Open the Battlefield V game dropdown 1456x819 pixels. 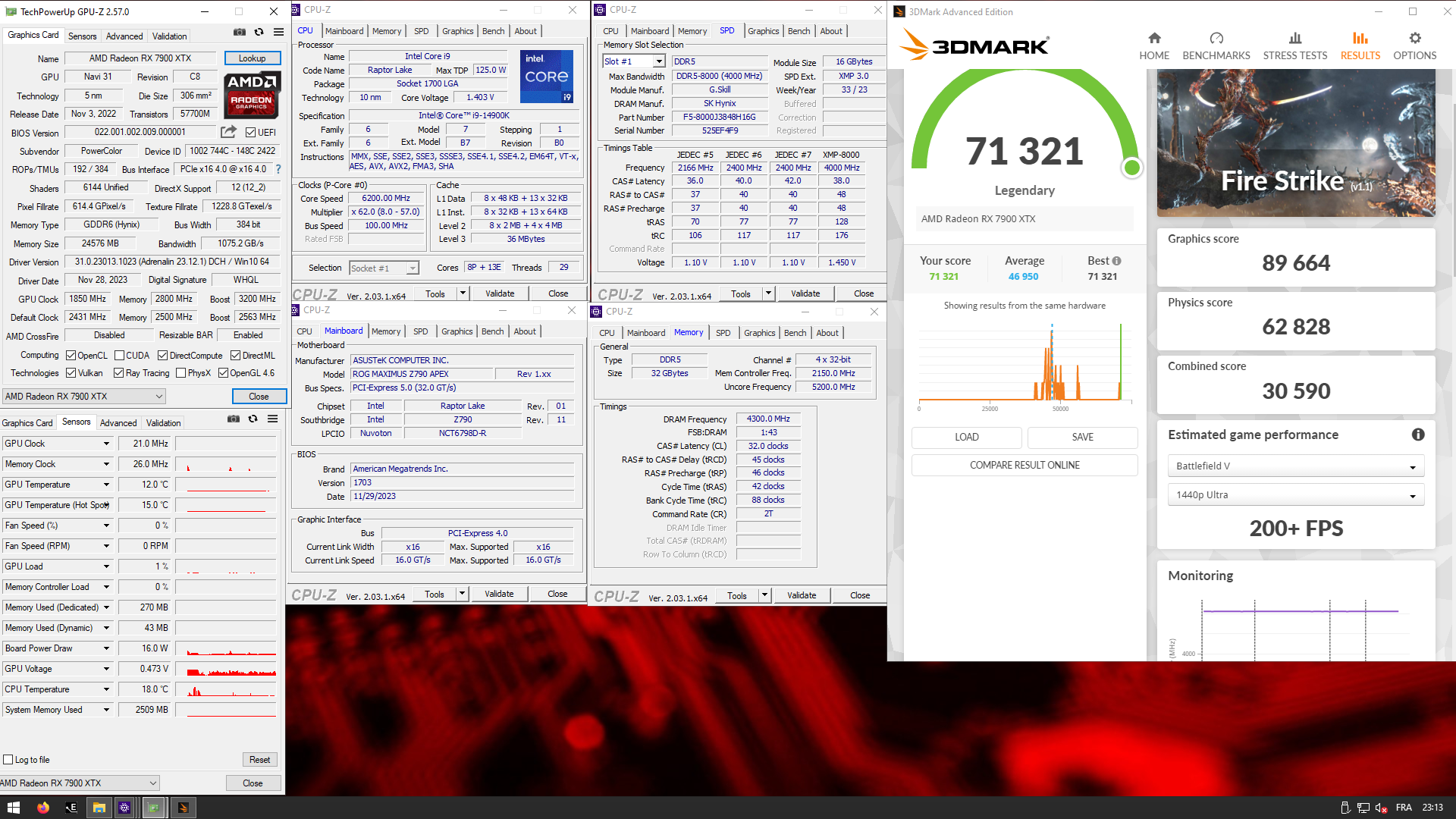pyautogui.click(x=1296, y=466)
